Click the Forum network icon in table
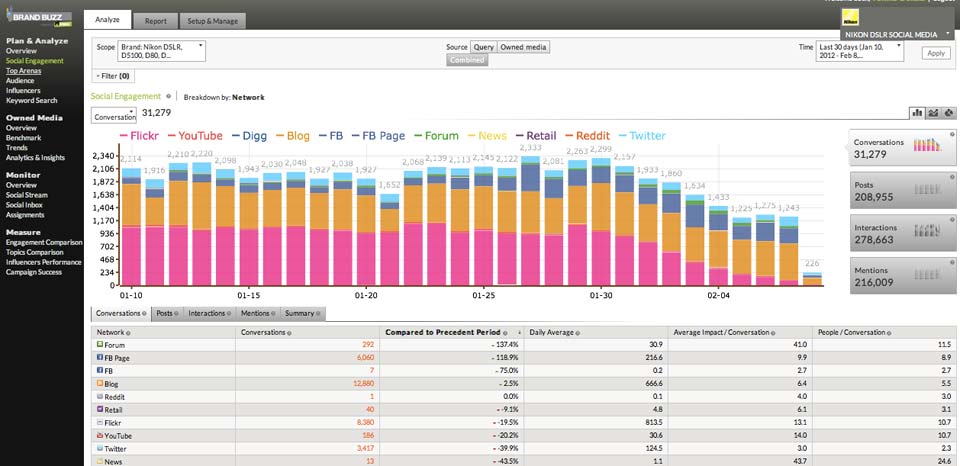960x466 pixels. pos(100,344)
